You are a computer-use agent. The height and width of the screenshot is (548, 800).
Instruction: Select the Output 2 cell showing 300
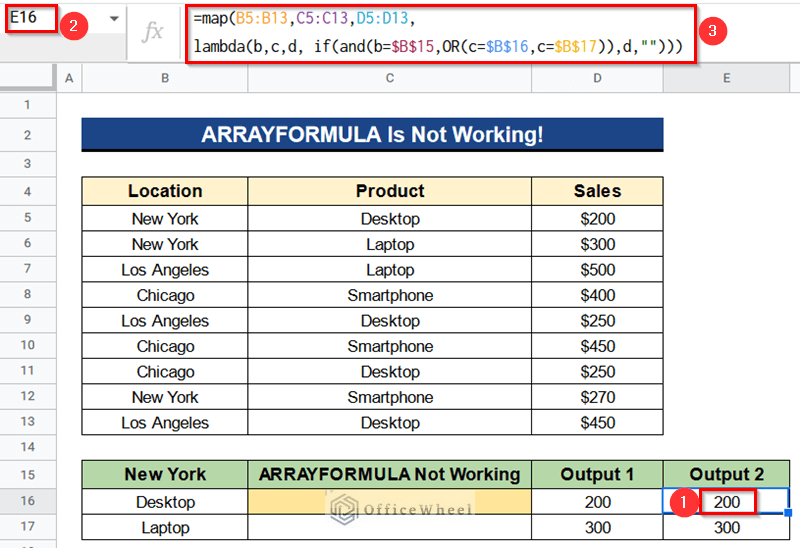pyautogui.click(x=727, y=527)
